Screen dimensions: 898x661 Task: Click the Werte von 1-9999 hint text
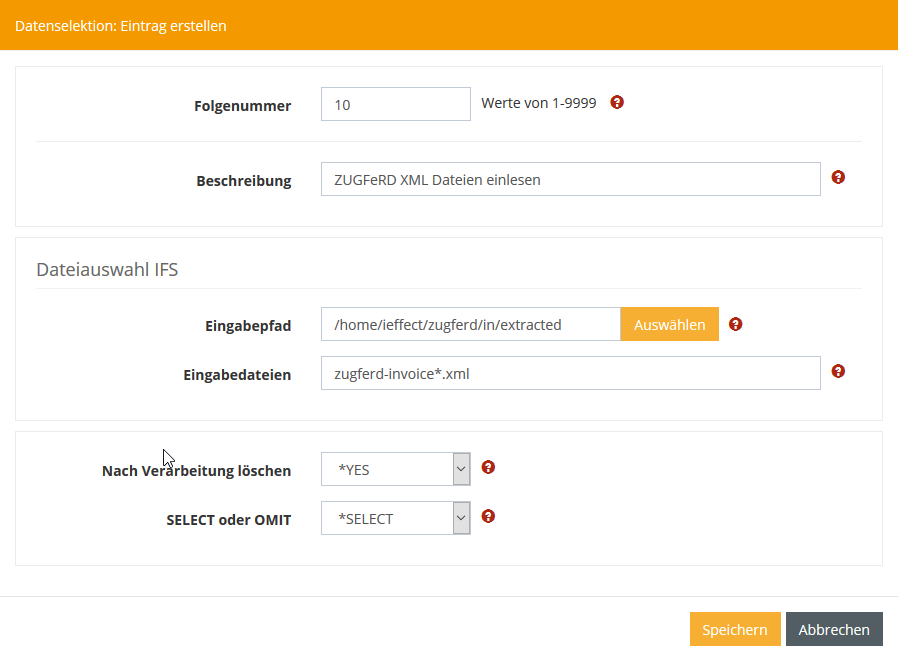538,103
